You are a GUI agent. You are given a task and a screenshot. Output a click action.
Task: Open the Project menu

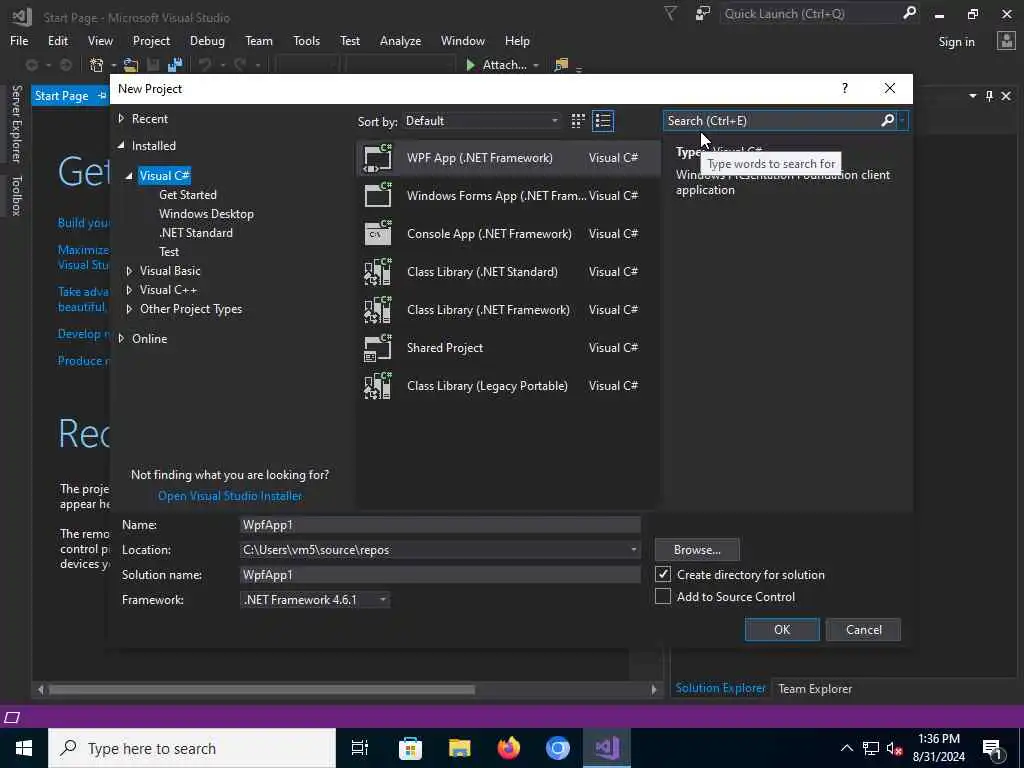point(151,40)
